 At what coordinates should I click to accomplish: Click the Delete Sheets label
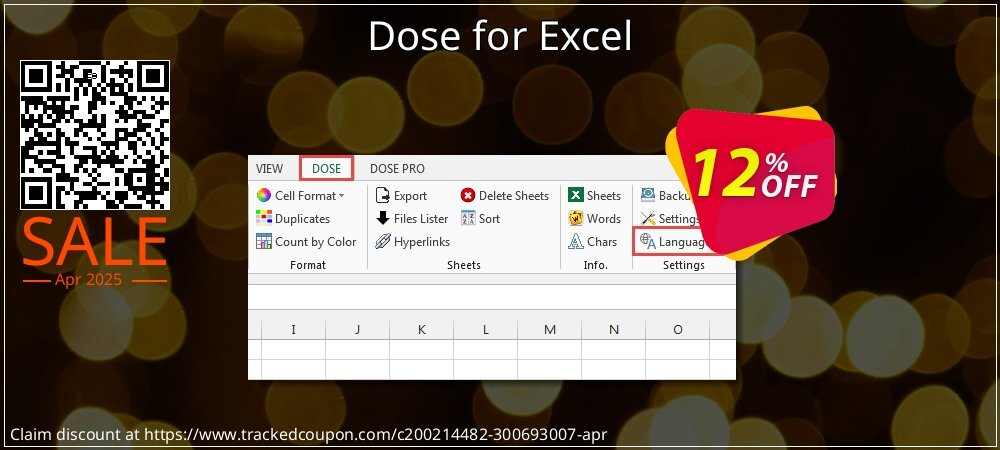pyautogui.click(x=514, y=196)
